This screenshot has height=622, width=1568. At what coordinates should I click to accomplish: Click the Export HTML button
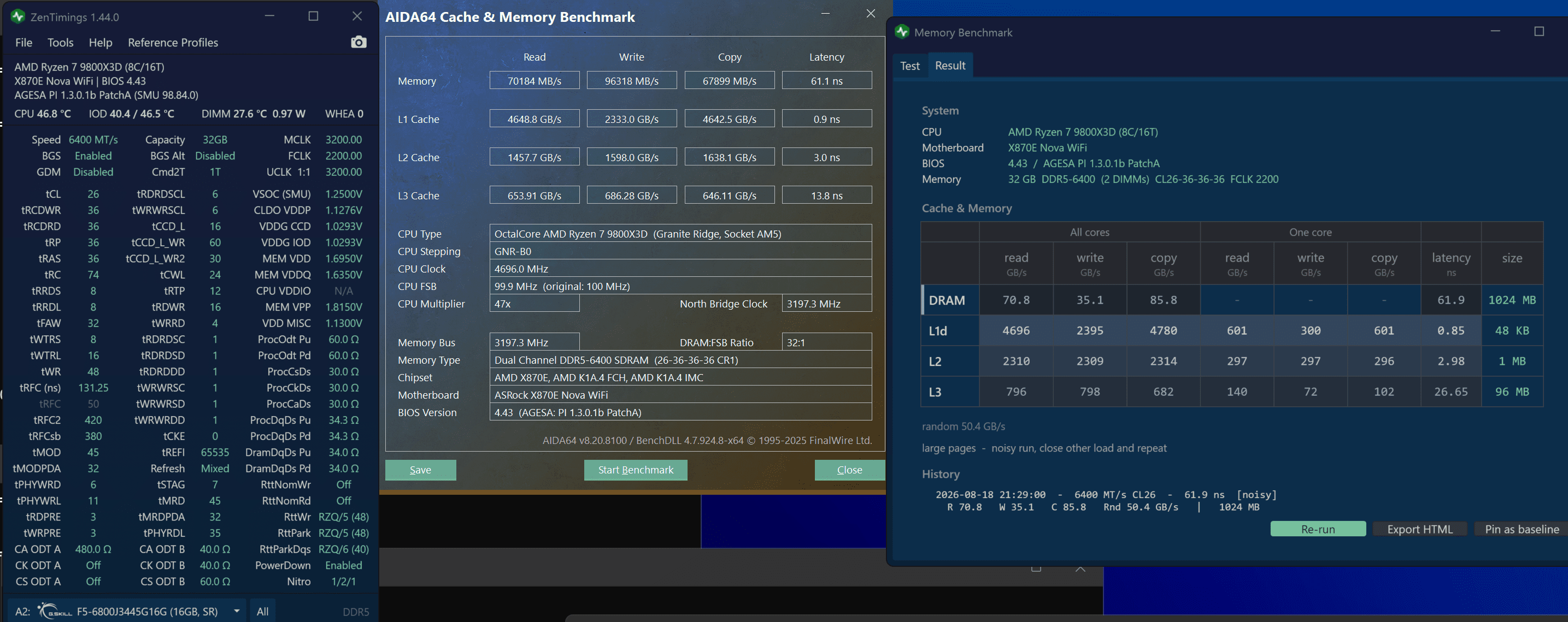(1419, 529)
